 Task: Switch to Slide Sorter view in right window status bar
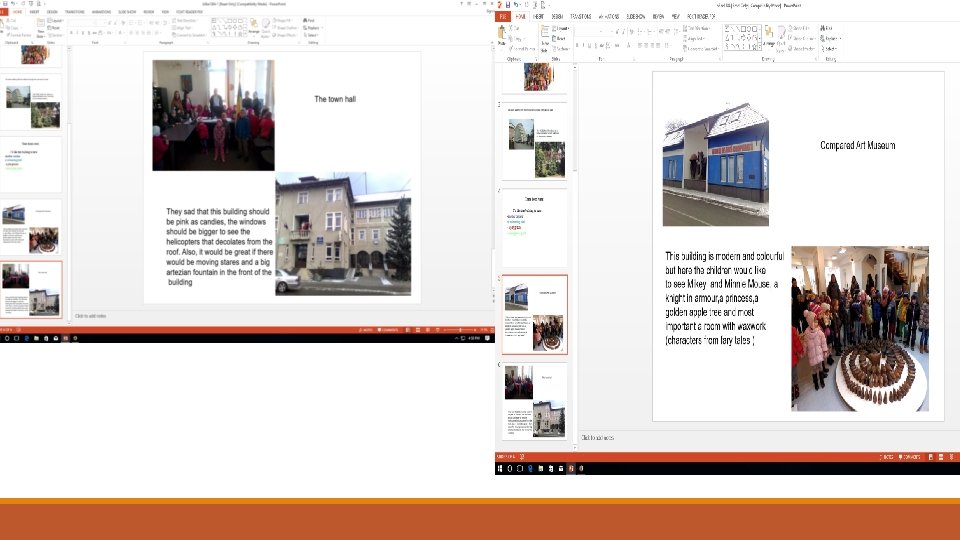coord(941,457)
